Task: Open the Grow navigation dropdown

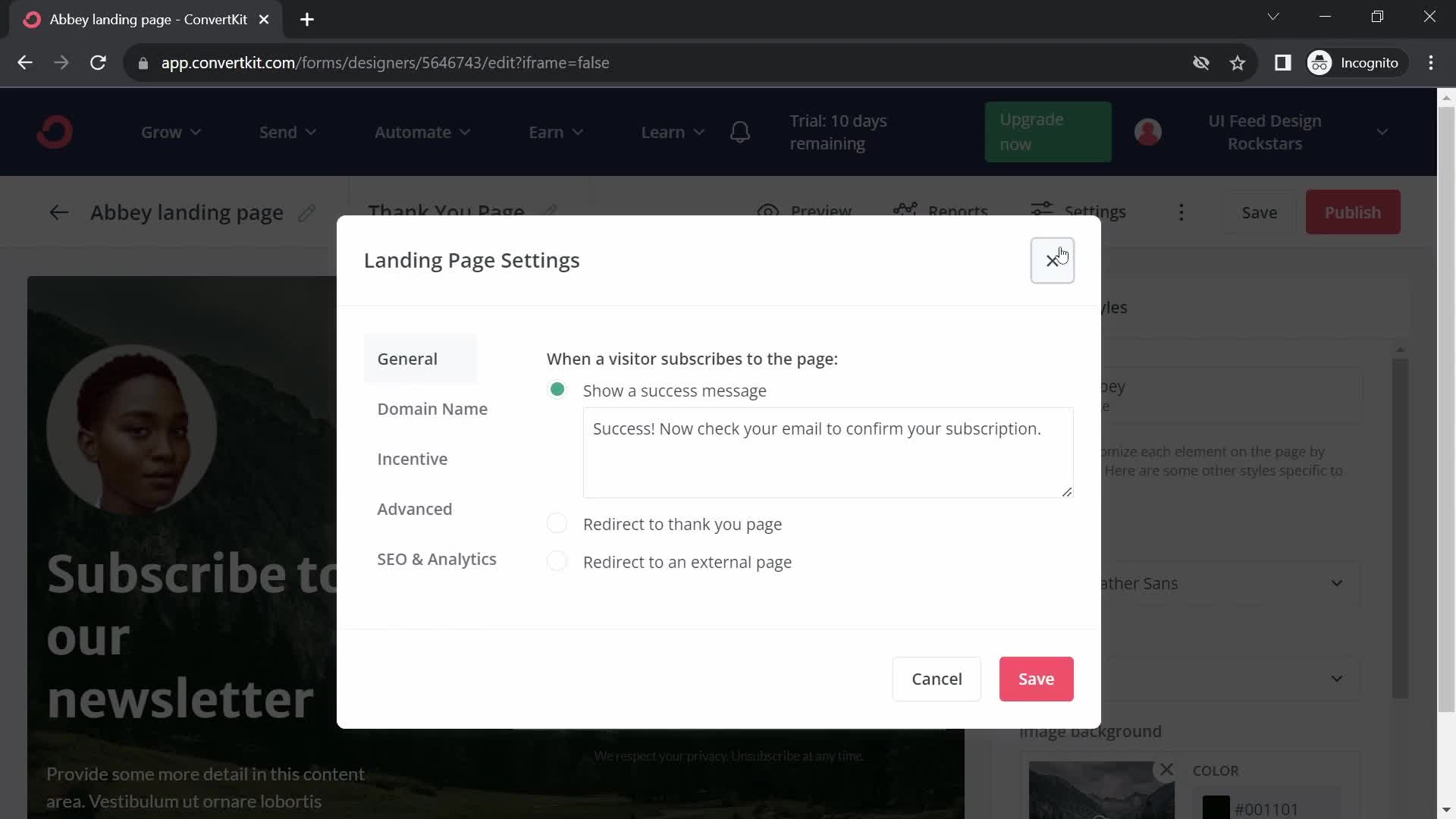Action: pos(170,131)
